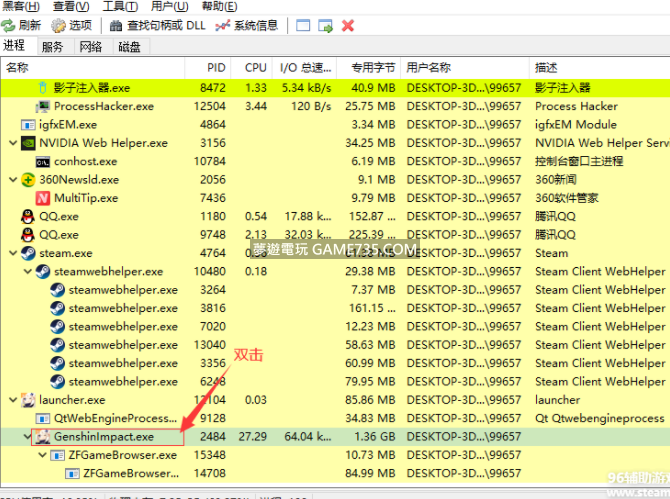Viewport: 670px width, 499px height.
Task: Select QQ.exe penguin icon with PID 1180
Action: pos(28,217)
